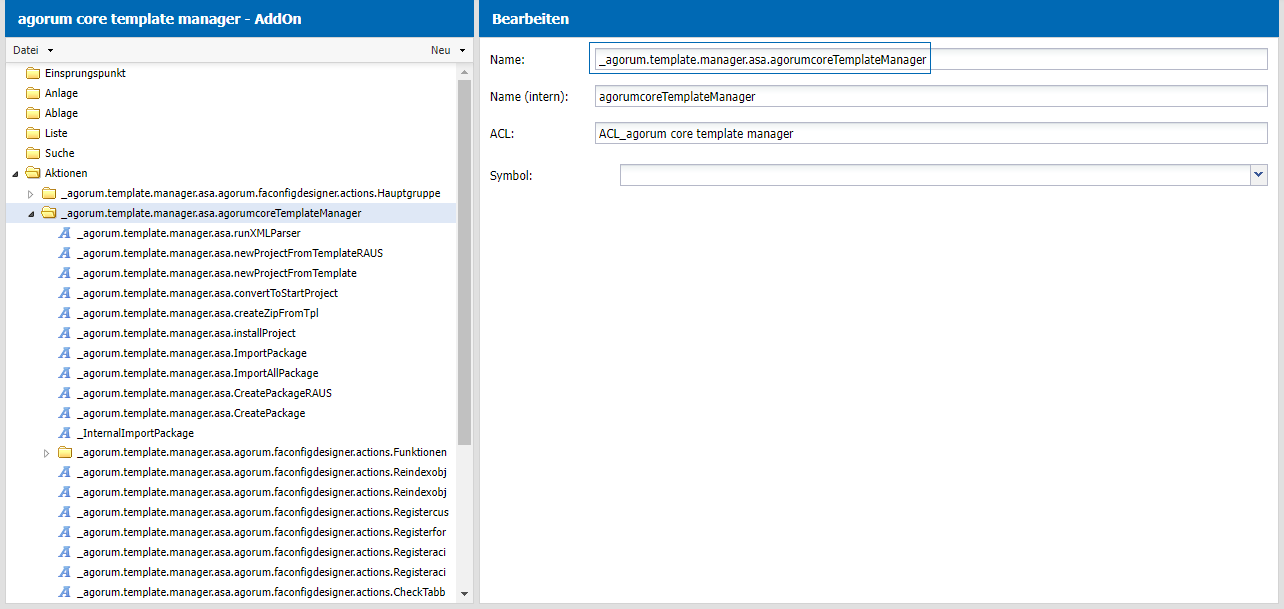Click the installProject action icon

65,333
